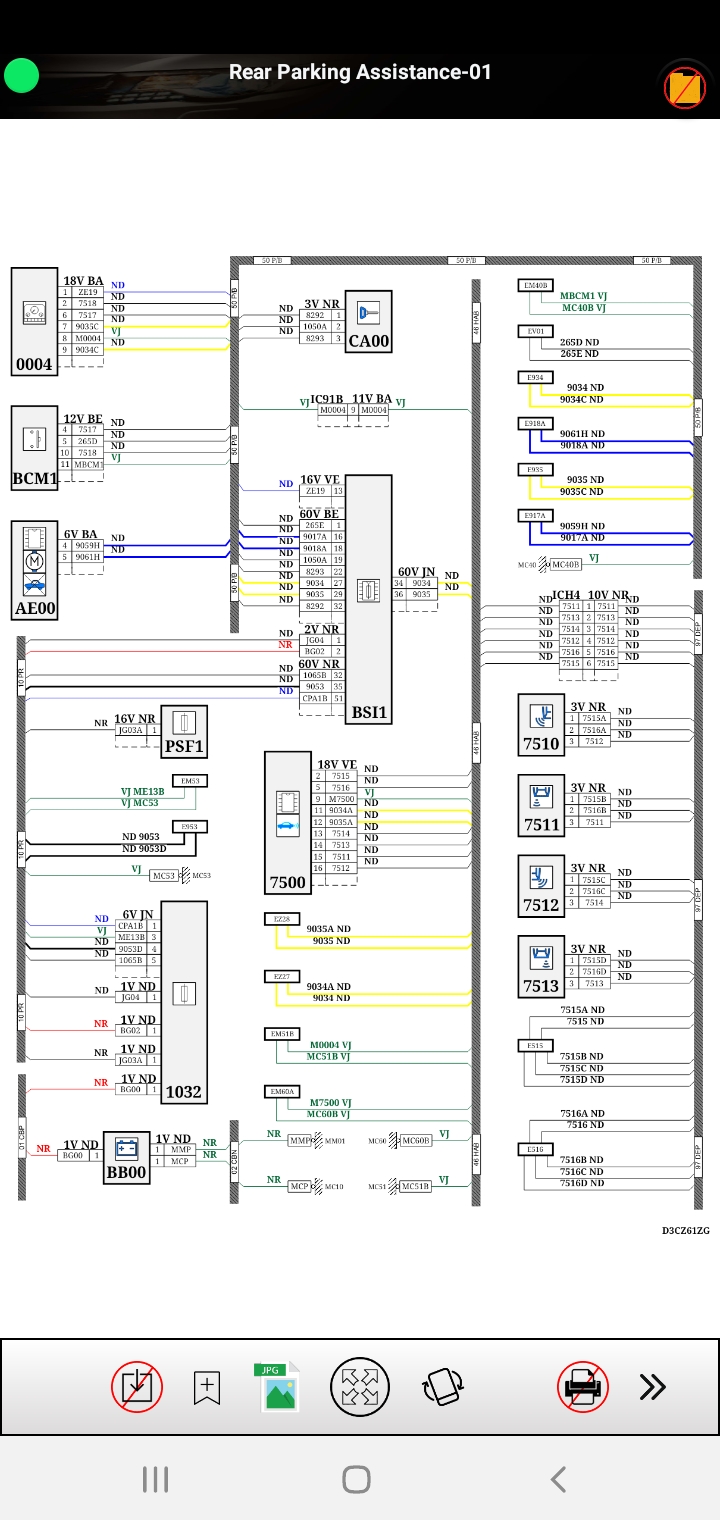
Task: Select the 7512 parking sensor icon
Action: click(541, 886)
